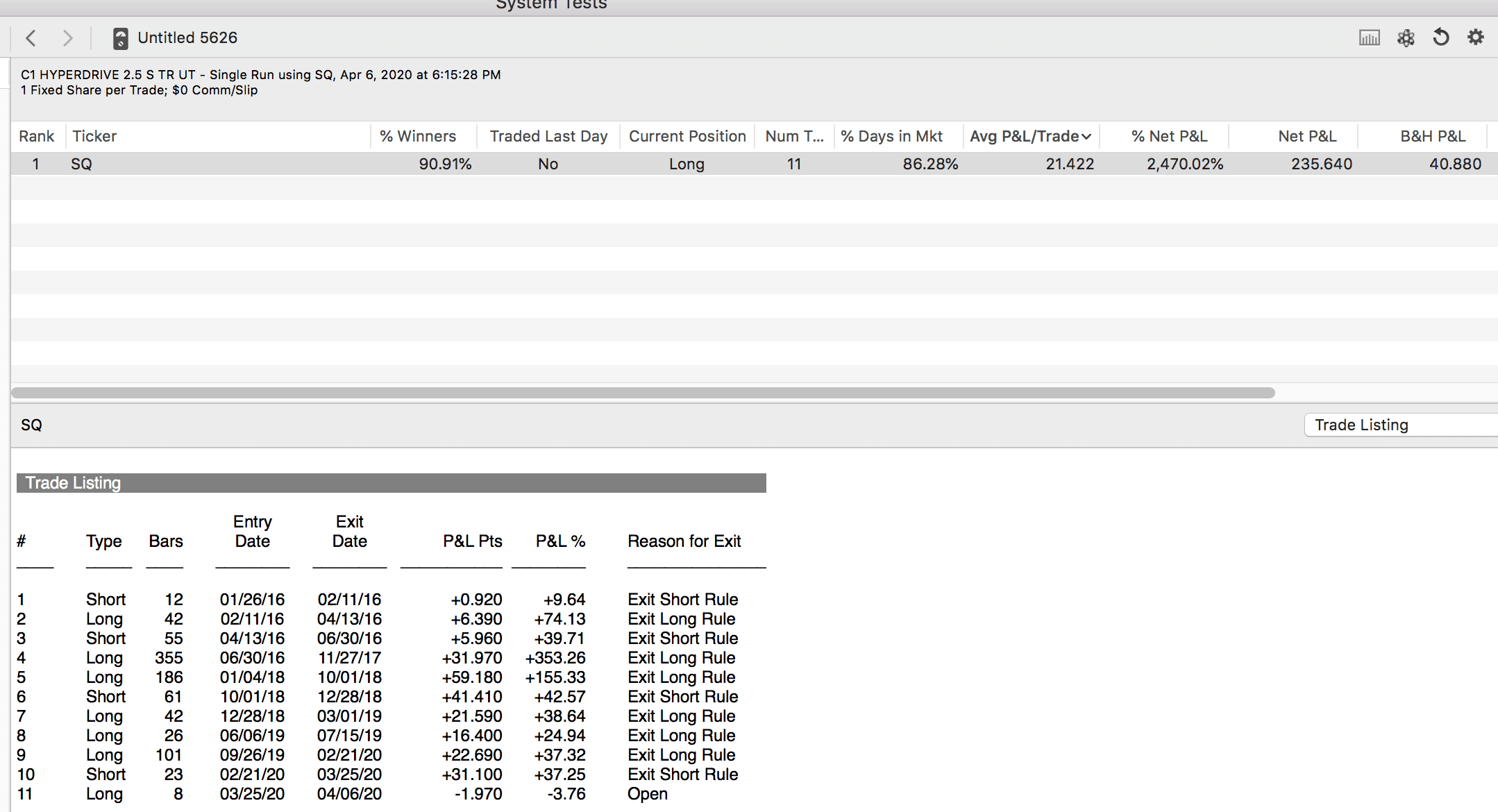Click the back navigation arrow
Screen dimensions: 1498x812
31,37
